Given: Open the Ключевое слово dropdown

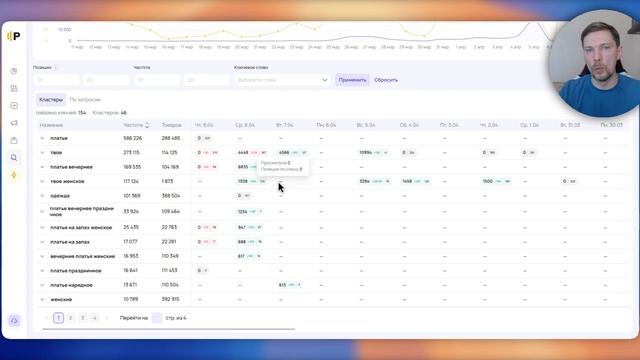Looking at the screenshot, I should click(x=282, y=80).
